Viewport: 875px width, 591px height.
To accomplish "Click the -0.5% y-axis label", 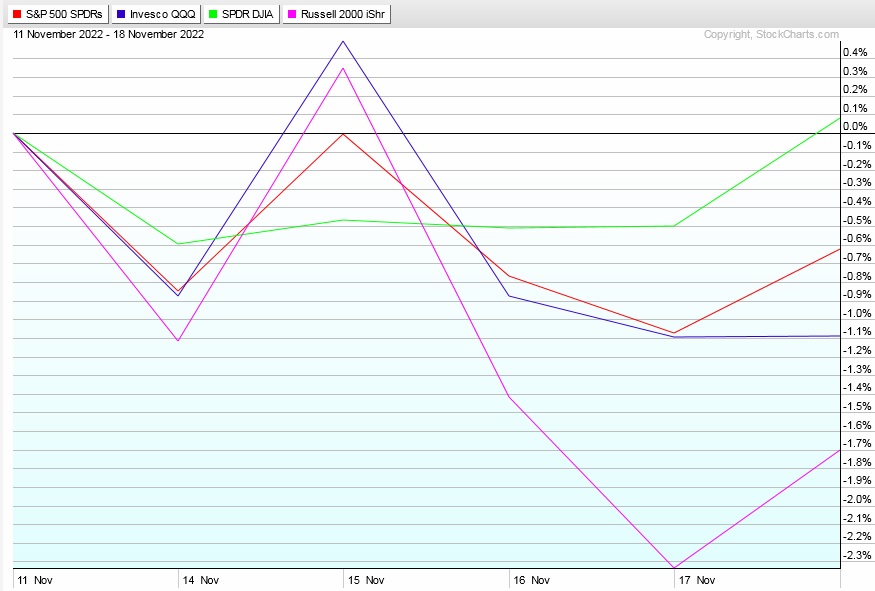I will (857, 220).
